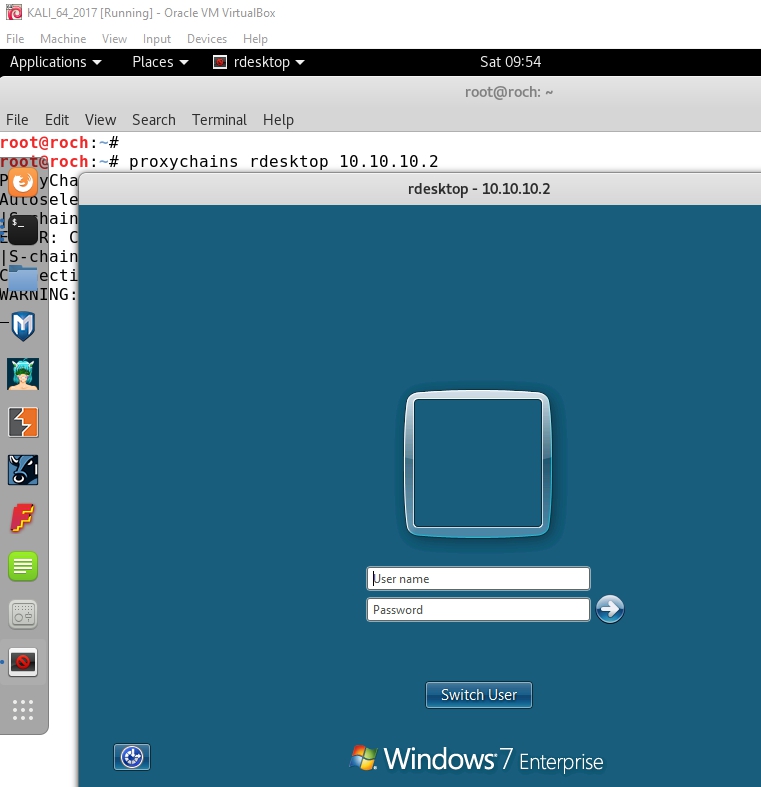The height and width of the screenshot is (787, 761).
Task: Open Files folder icon in dock
Action: pyautogui.click(x=23, y=278)
